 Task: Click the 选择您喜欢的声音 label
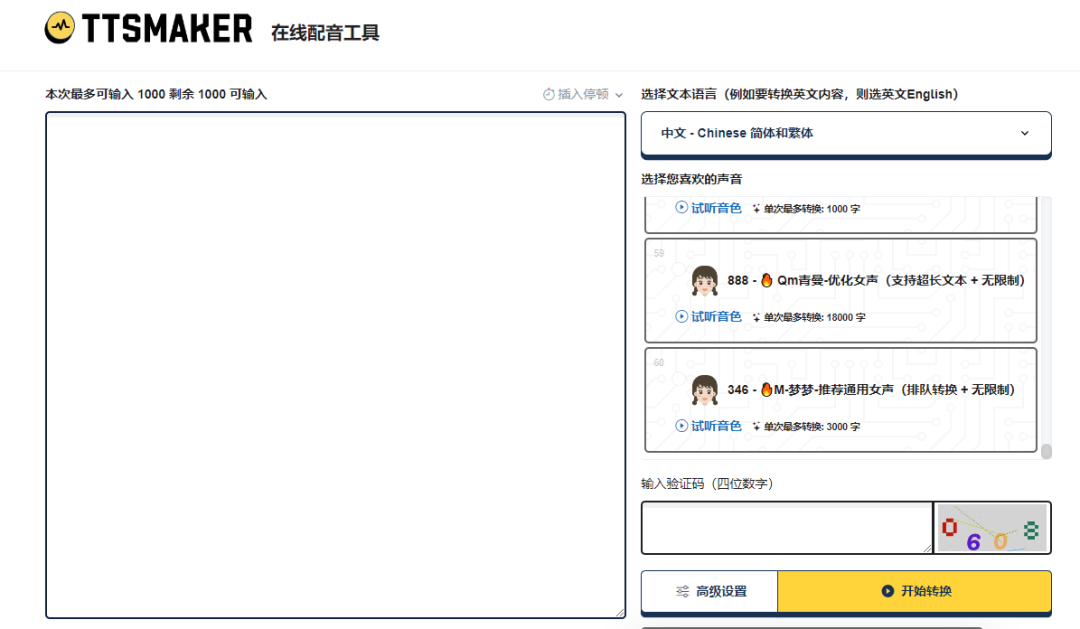692,179
